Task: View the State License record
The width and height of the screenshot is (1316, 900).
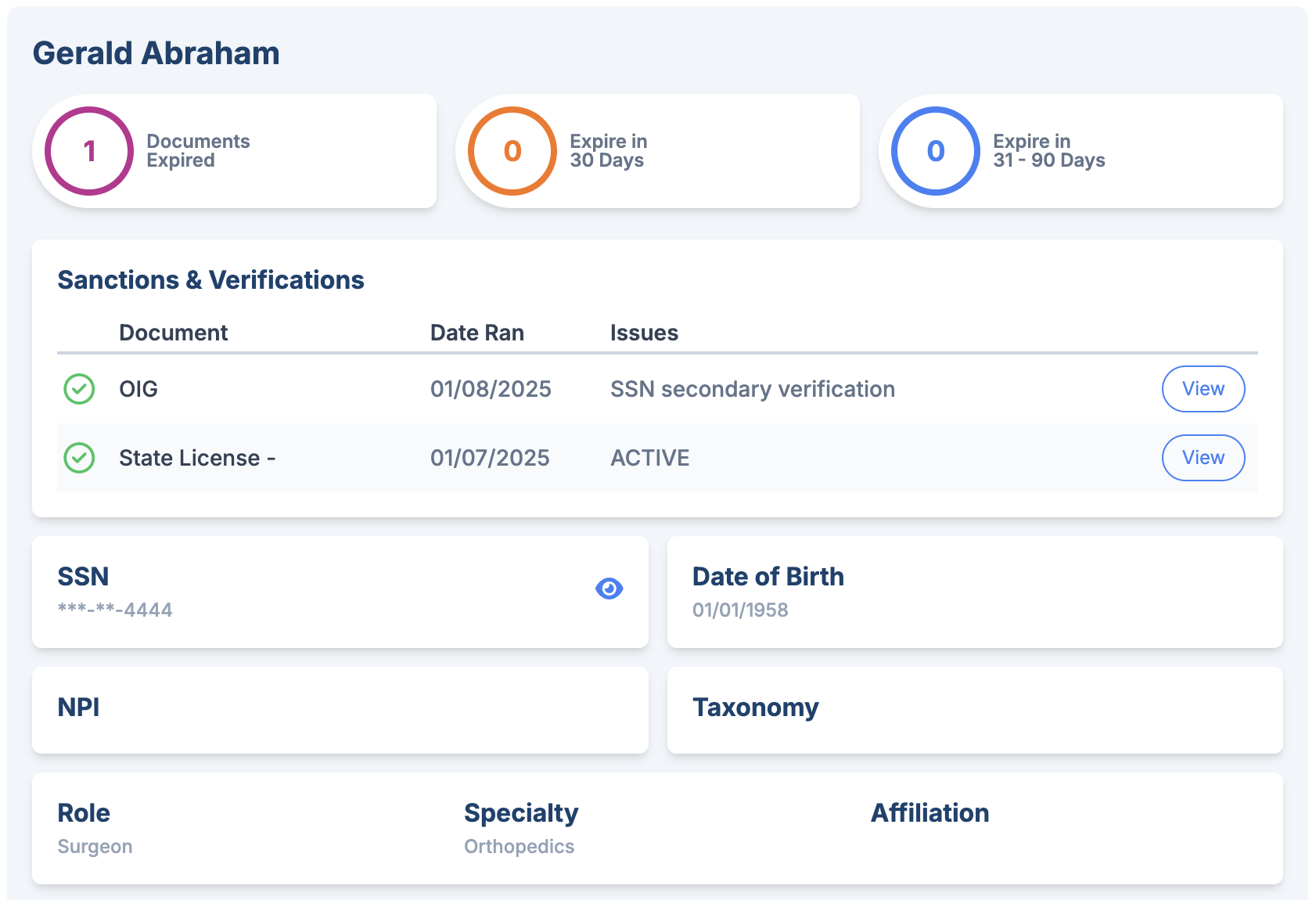Action: 1203,458
